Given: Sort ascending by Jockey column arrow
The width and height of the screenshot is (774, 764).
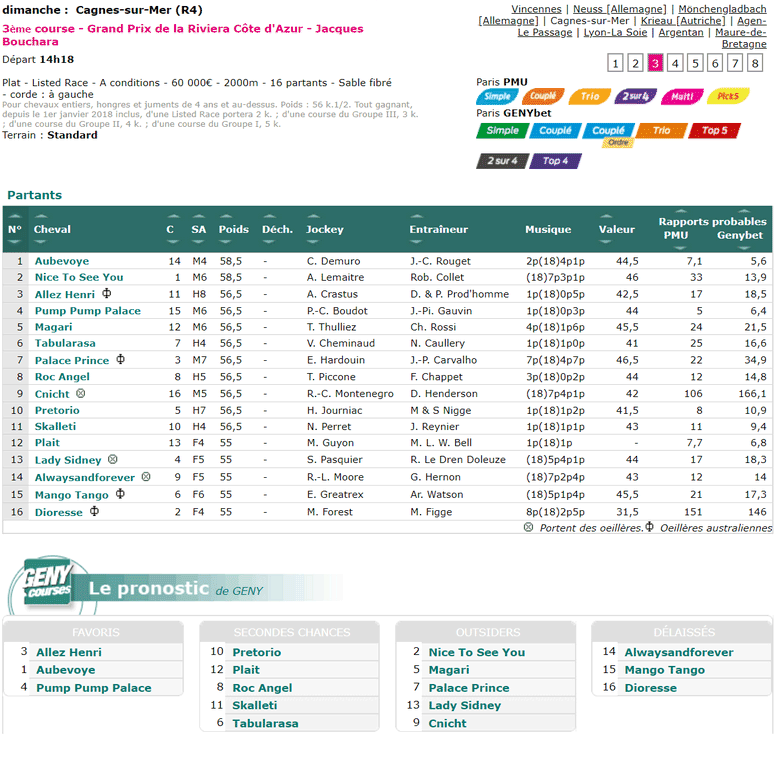Looking at the screenshot, I should click(x=313, y=217).
